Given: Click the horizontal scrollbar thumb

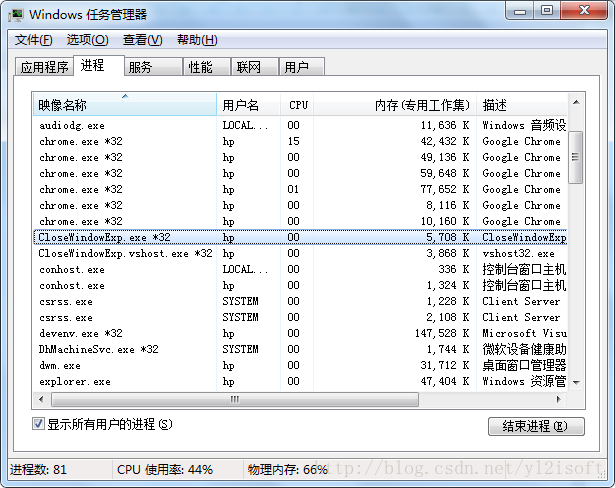Looking at the screenshot, I should click(x=235, y=399).
